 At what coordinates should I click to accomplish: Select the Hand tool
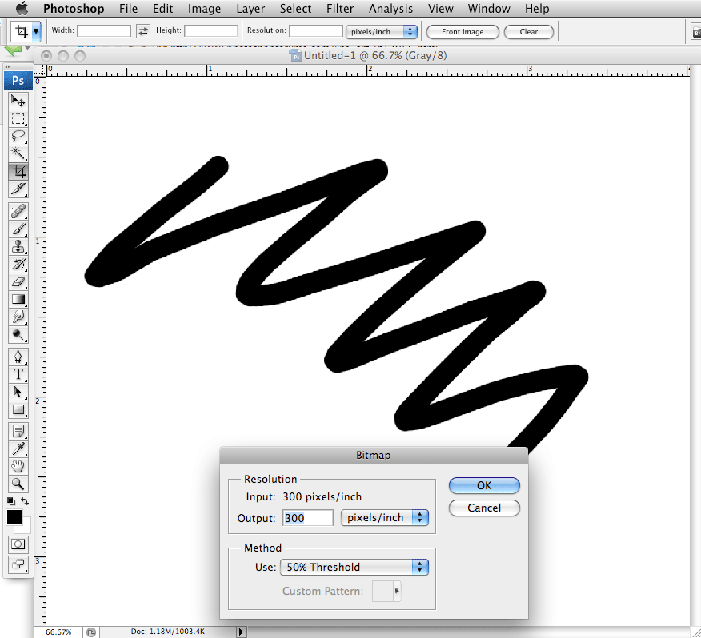click(18, 466)
